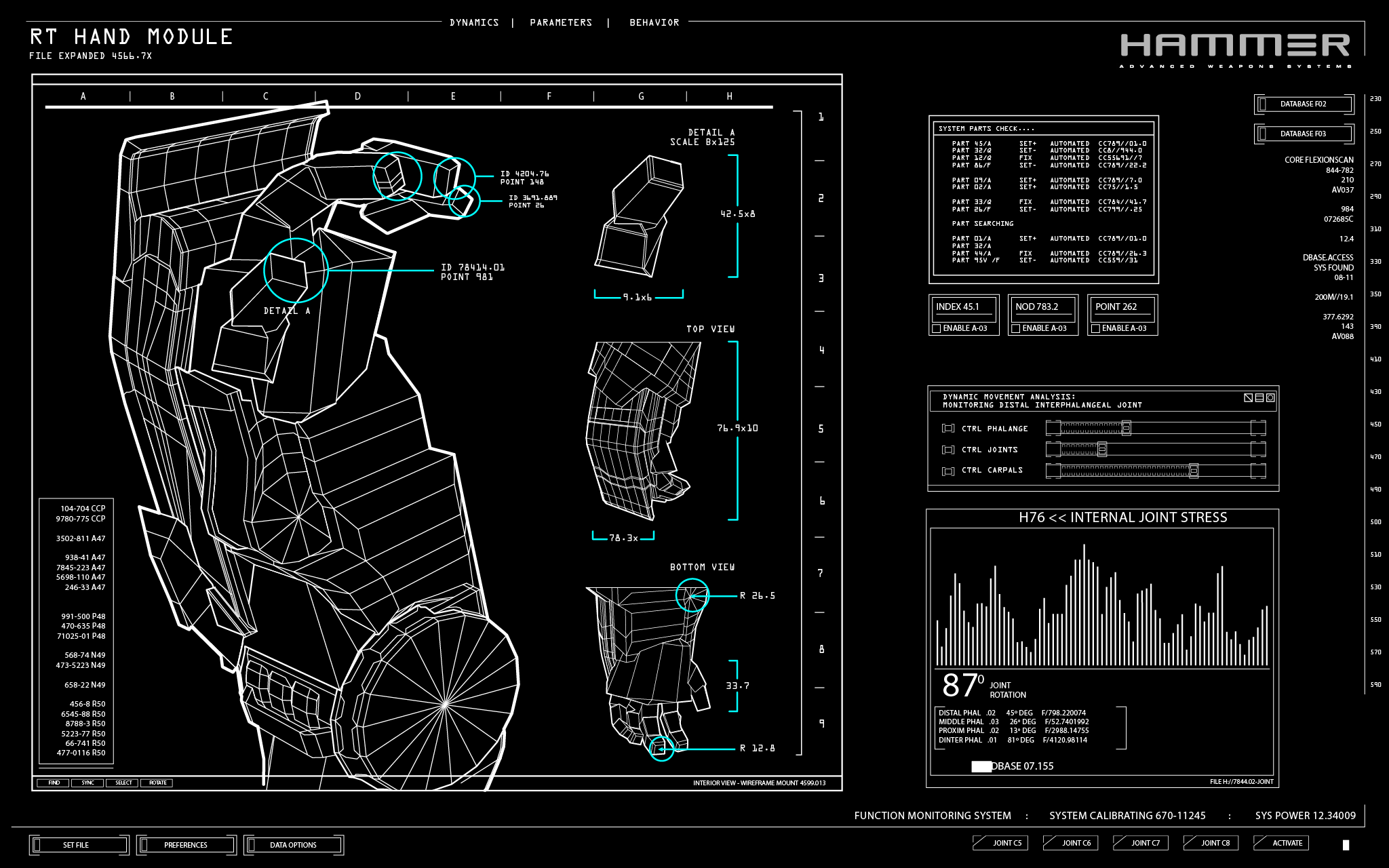Click the R 26.5 circle marker in bottom view
1389x868 pixels.
click(x=692, y=595)
